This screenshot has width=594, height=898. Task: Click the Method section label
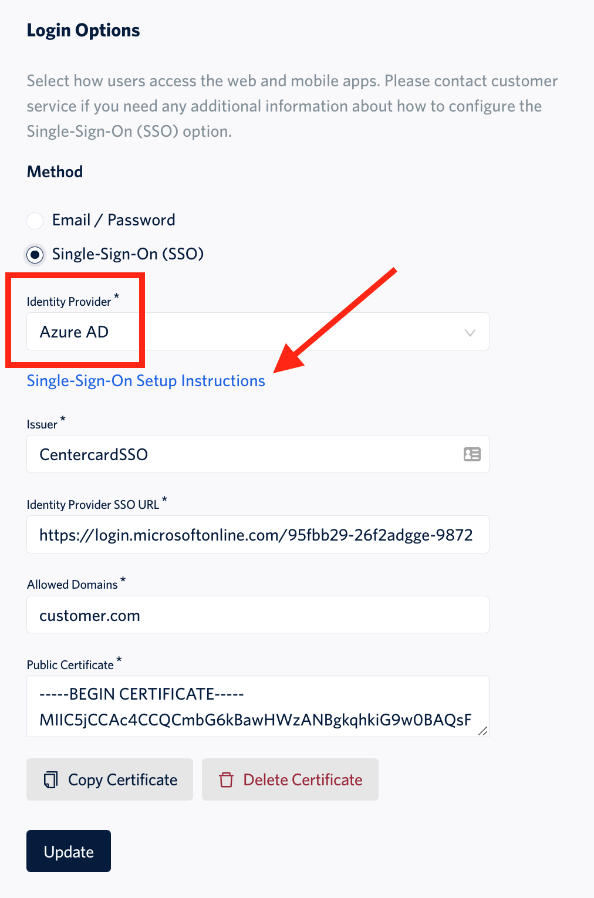pyautogui.click(x=54, y=171)
